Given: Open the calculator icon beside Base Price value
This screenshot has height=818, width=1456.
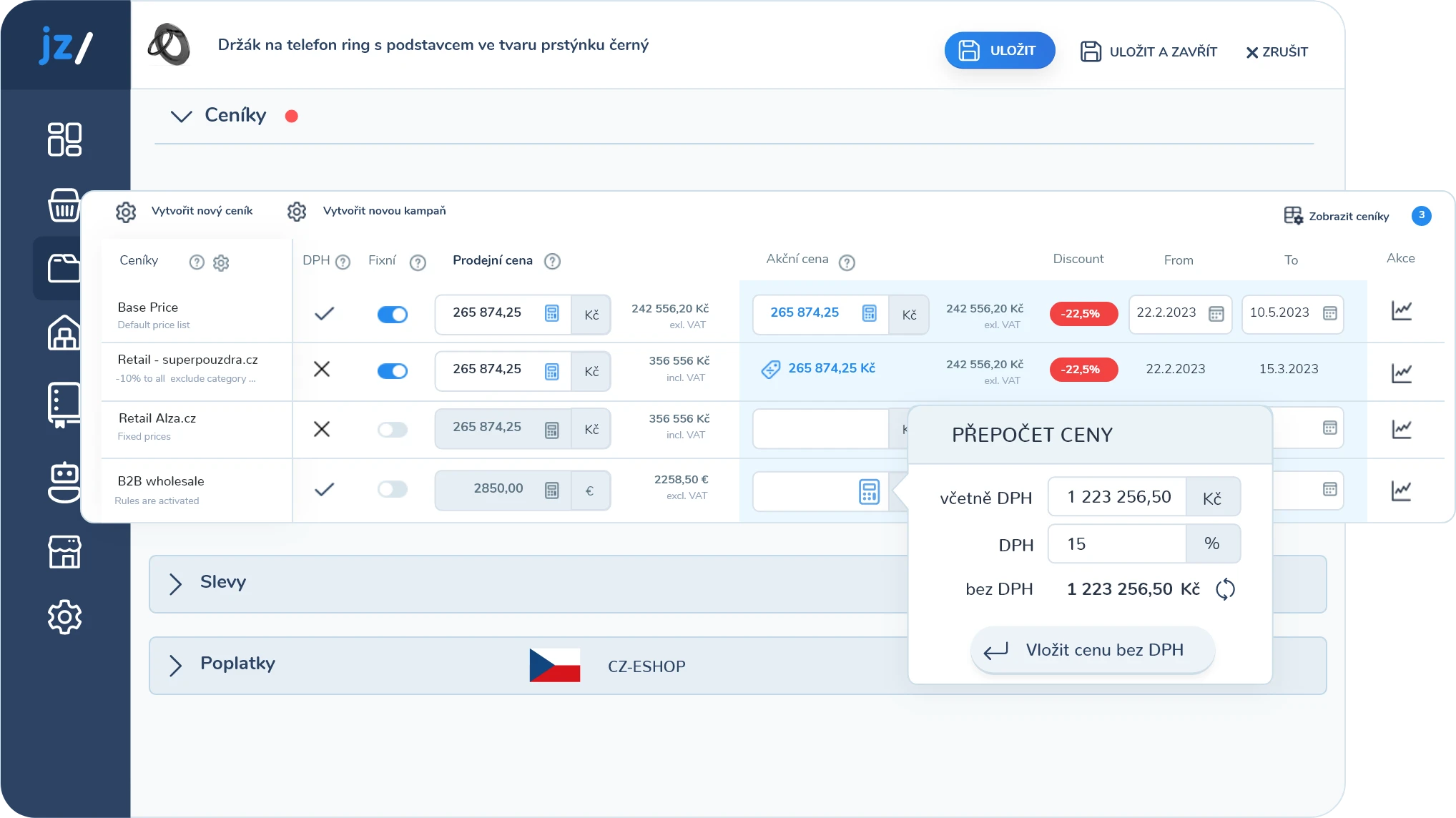Looking at the screenshot, I should click(x=551, y=314).
